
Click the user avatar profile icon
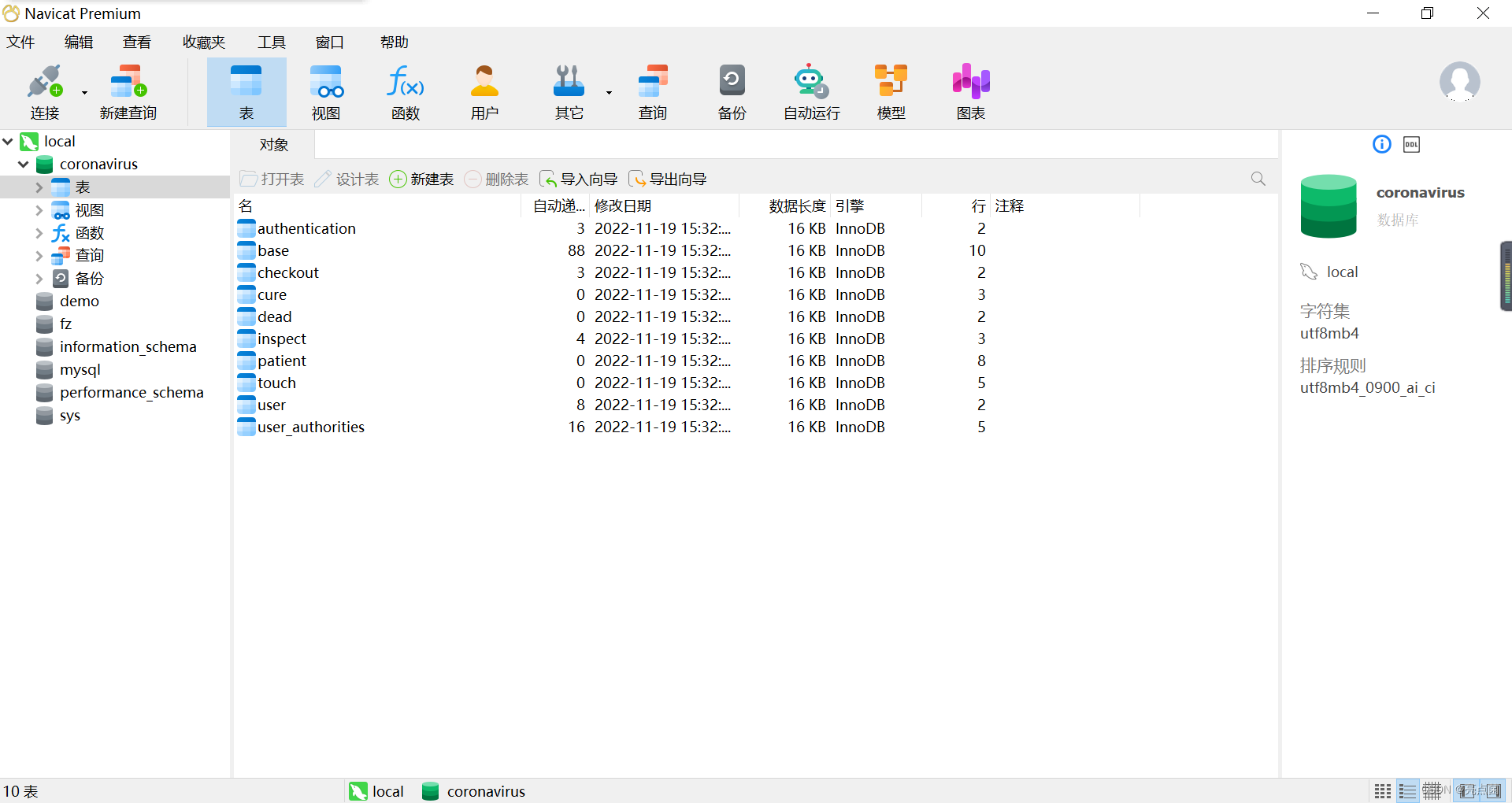(1460, 82)
